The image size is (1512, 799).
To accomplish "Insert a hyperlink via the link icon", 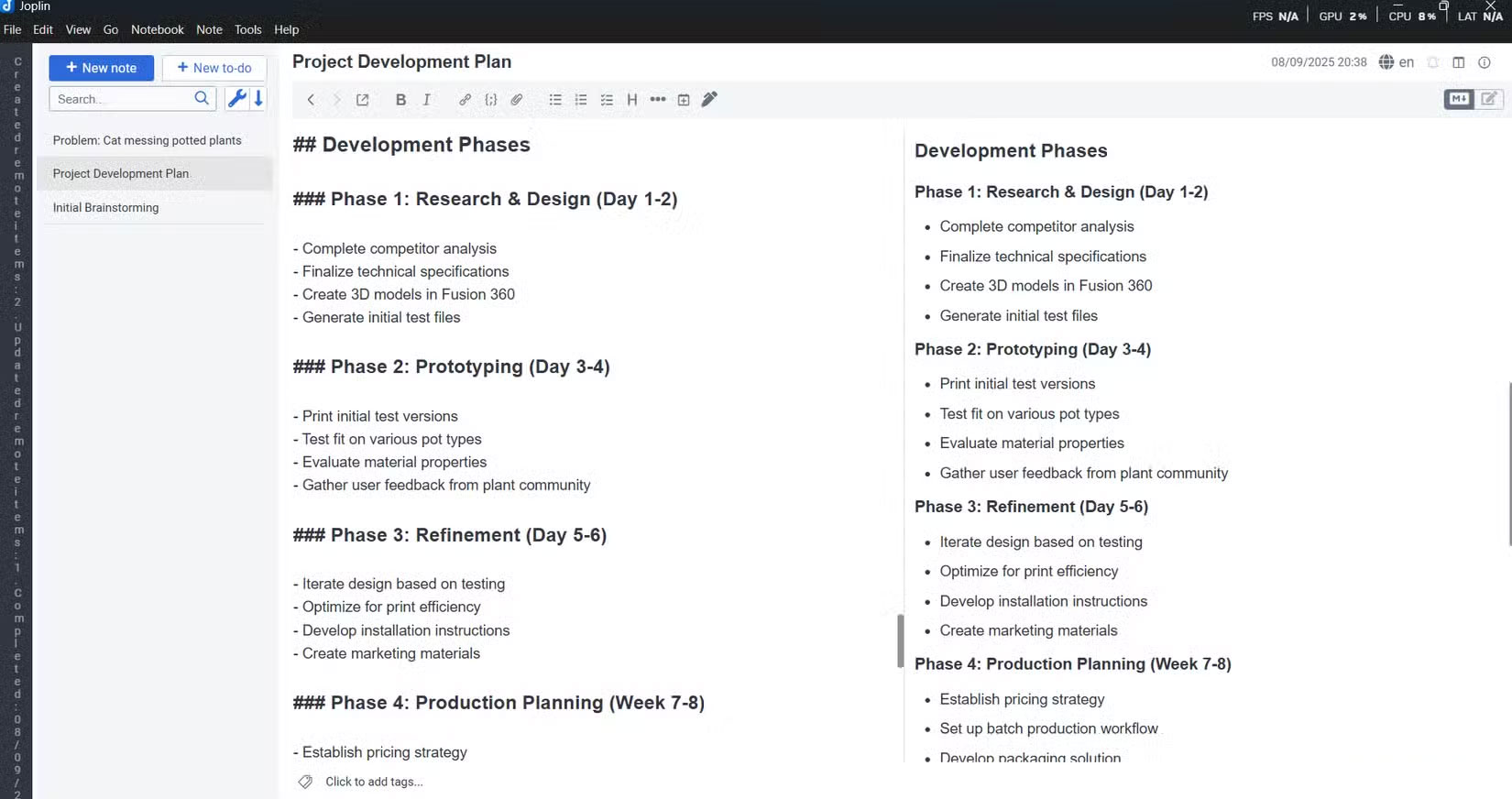I will coord(465,100).
